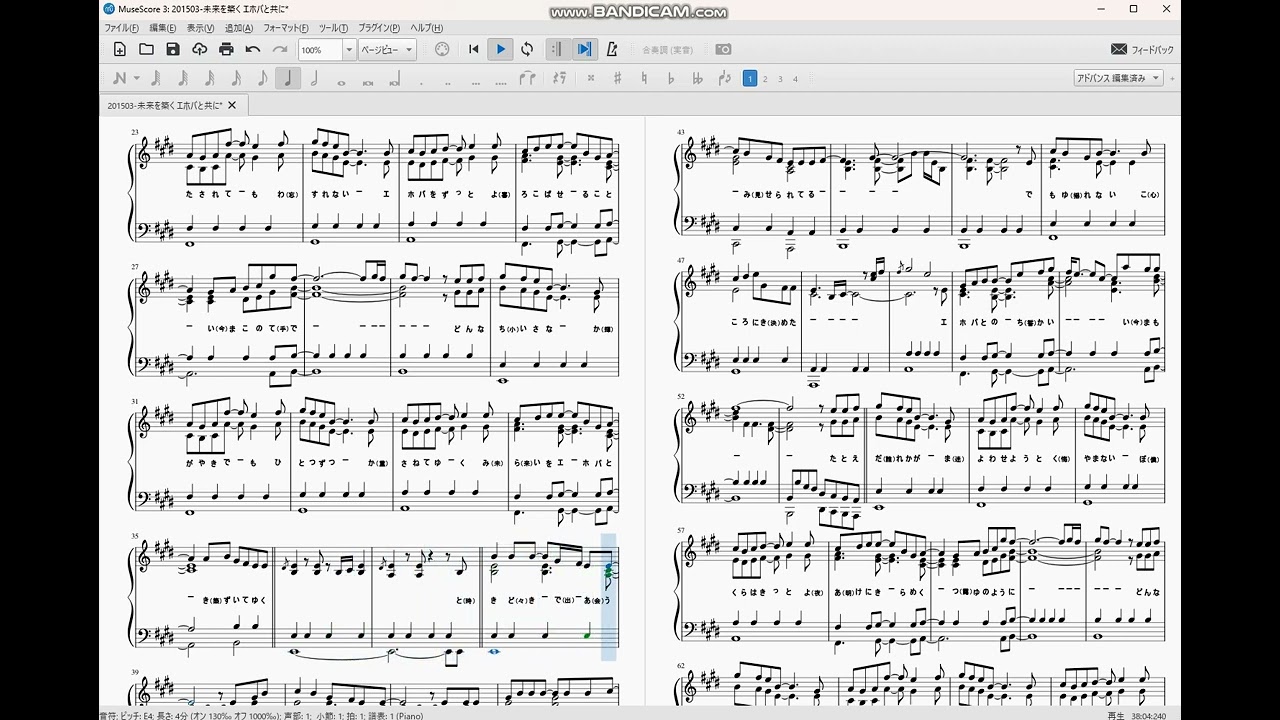The image size is (1280, 720).
Task: Select voice 2
Action: coord(765,78)
